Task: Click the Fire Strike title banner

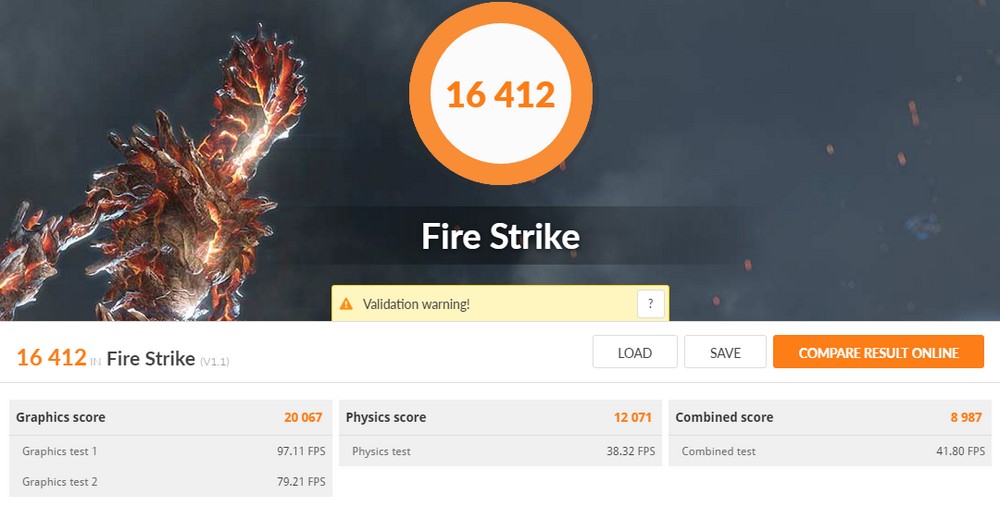Action: [501, 236]
